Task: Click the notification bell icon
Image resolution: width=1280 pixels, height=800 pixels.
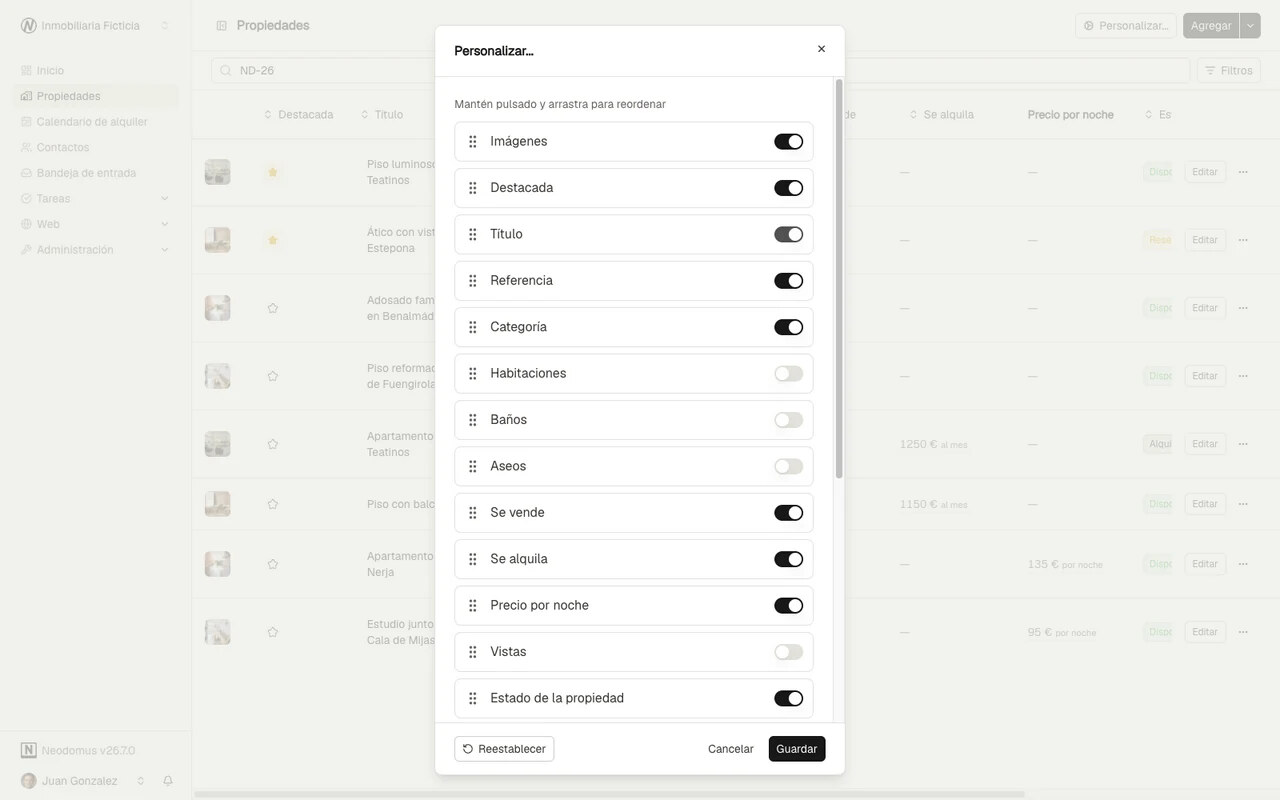Action: pos(168,781)
